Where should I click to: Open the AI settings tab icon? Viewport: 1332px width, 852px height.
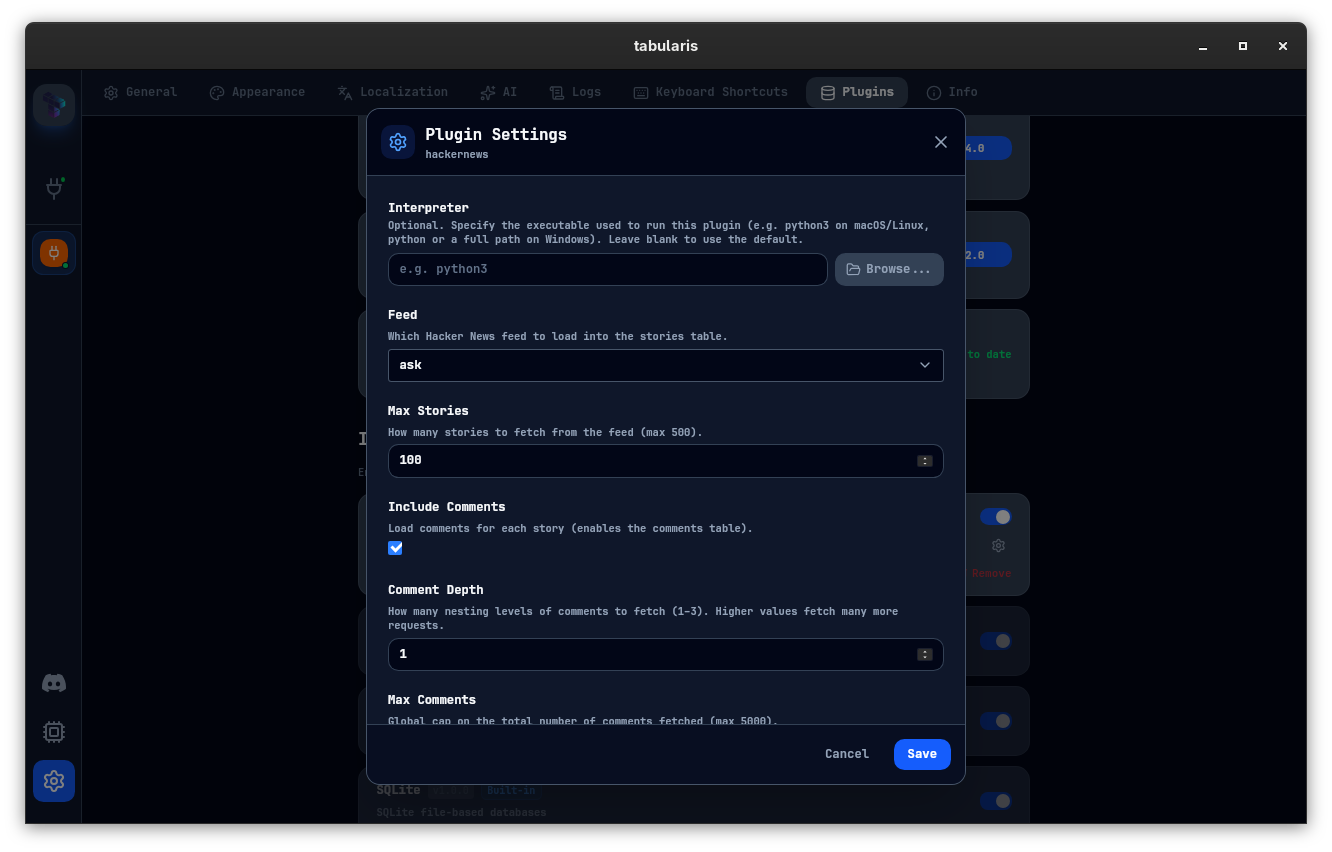488,92
